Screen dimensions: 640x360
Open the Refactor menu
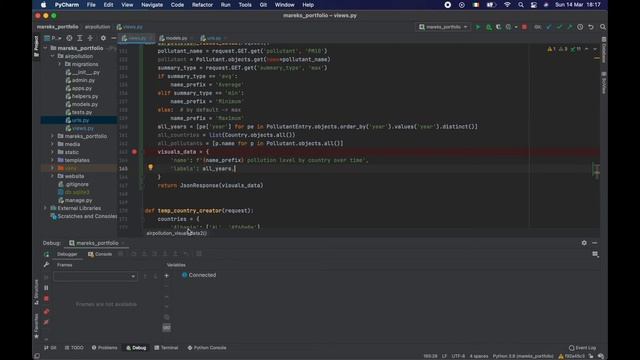[x=202, y=5]
